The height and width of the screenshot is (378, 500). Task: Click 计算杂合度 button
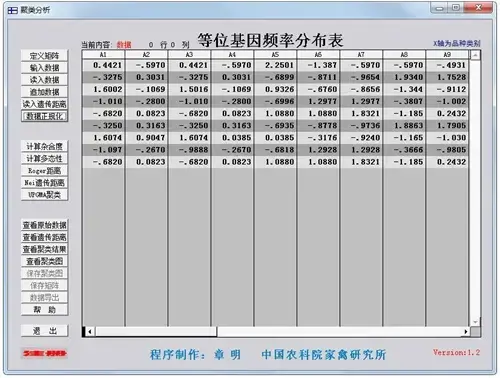click(x=44, y=146)
